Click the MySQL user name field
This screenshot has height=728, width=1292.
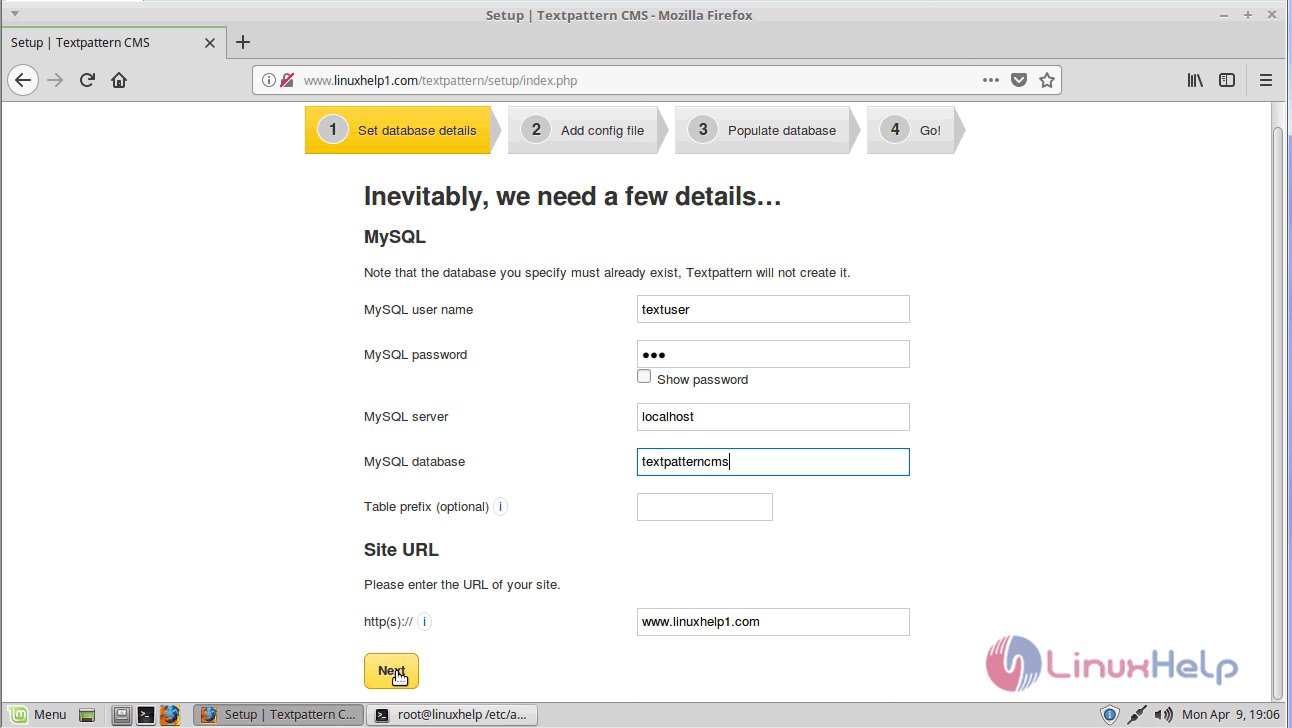click(773, 309)
